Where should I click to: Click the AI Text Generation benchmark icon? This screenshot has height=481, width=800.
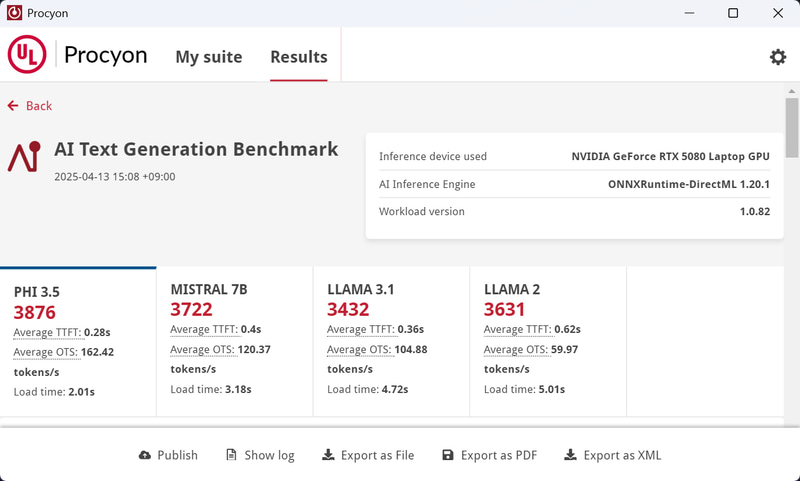(x=24, y=157)
